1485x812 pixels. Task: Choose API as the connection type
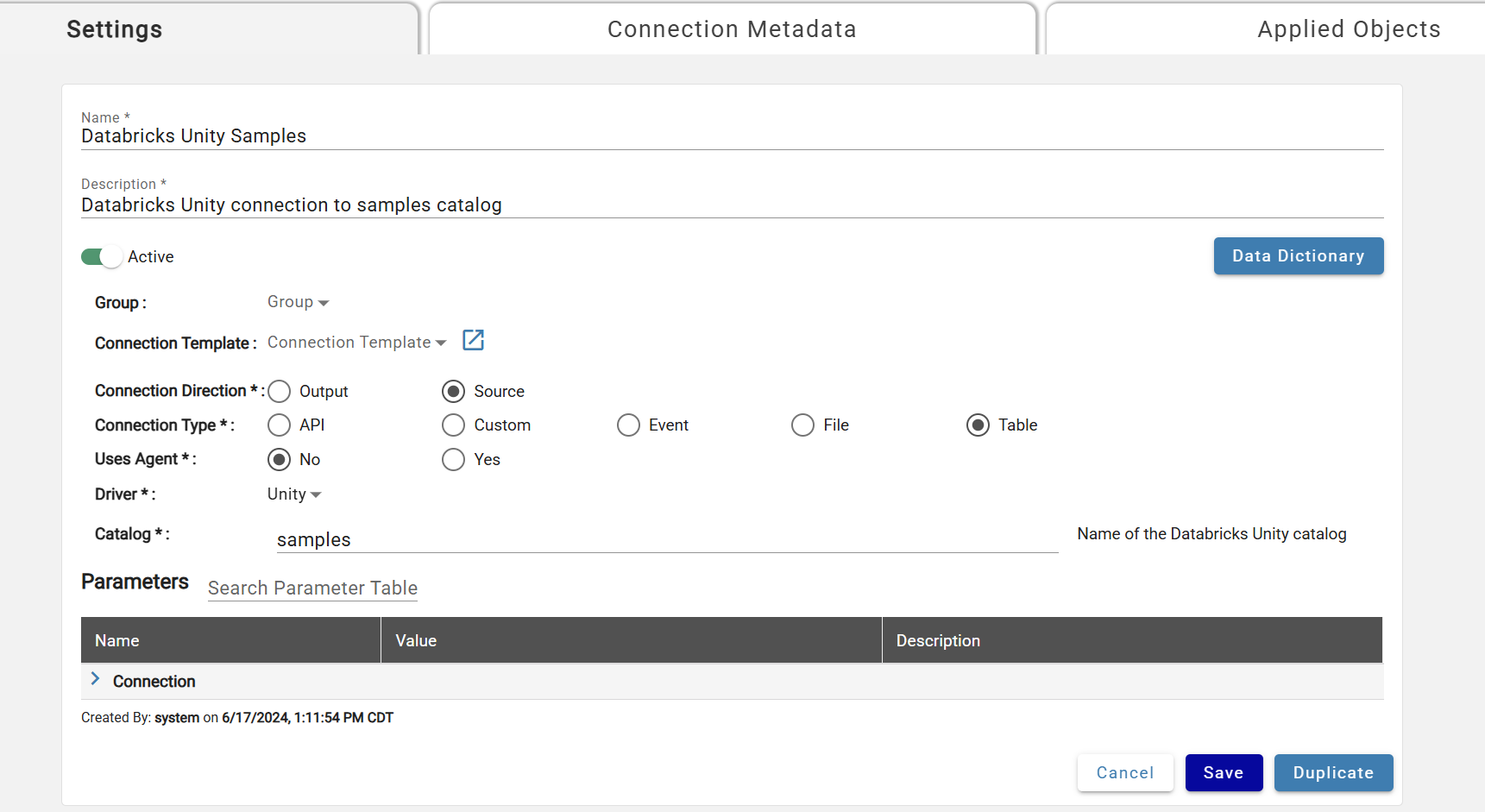click(279, 425)
